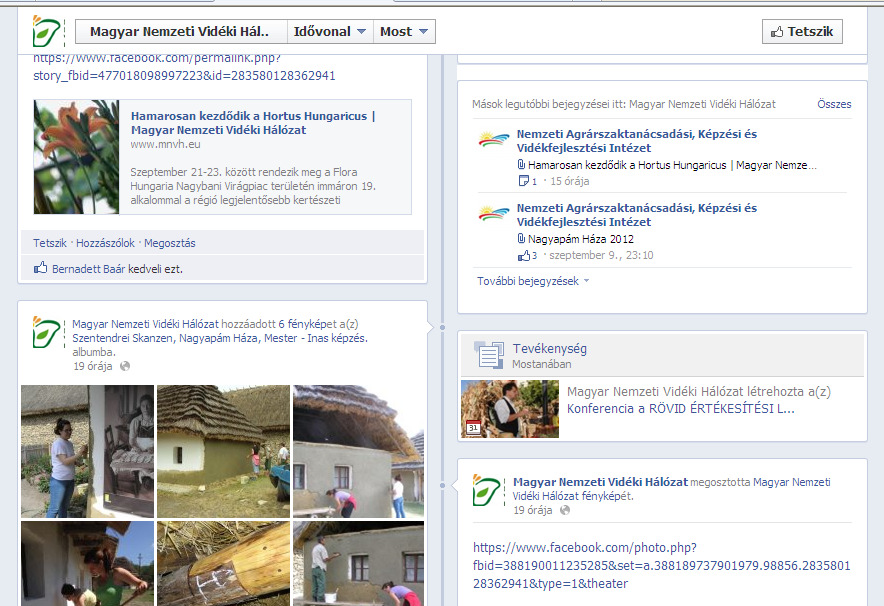Open Magyar Nemzeti Vidéki Hálózat link in album post
This screenshot has height=606, width=884.
click(x=145, y=324)
